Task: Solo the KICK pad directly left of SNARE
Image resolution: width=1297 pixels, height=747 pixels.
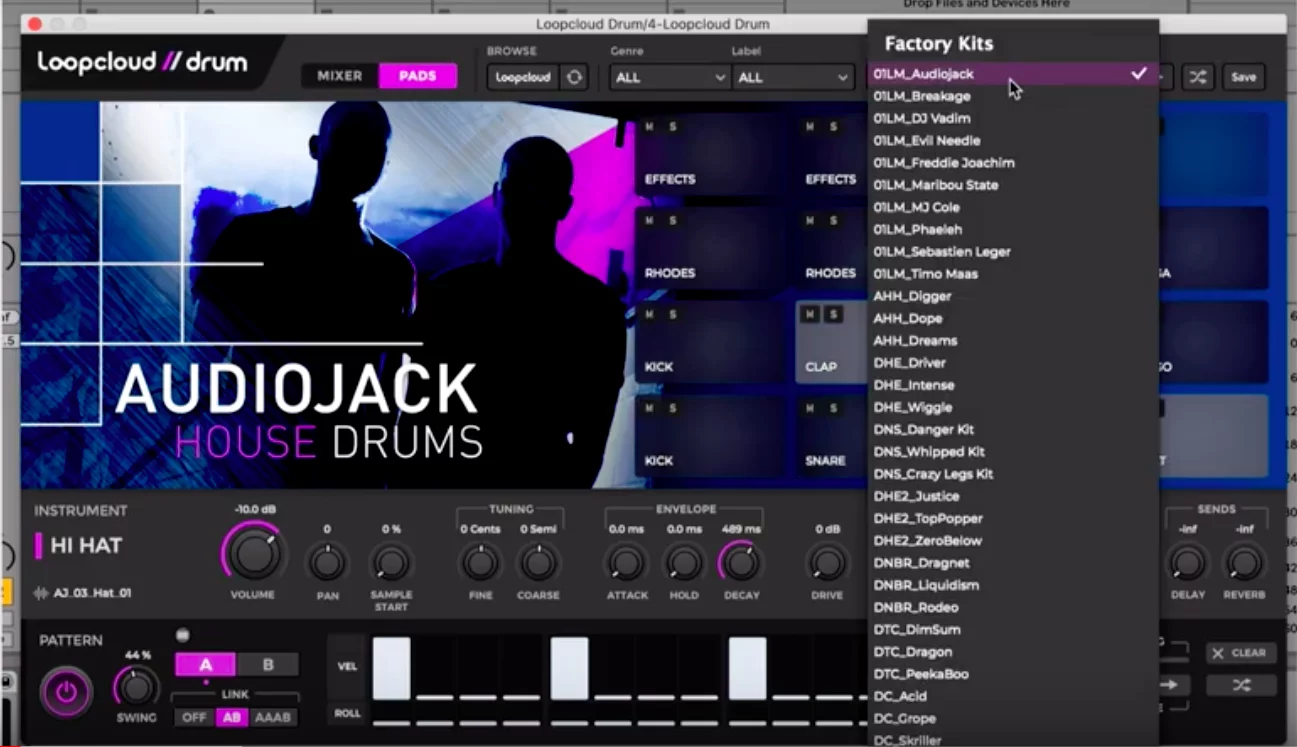Action: pyautogui.click(x=672, y=408)
